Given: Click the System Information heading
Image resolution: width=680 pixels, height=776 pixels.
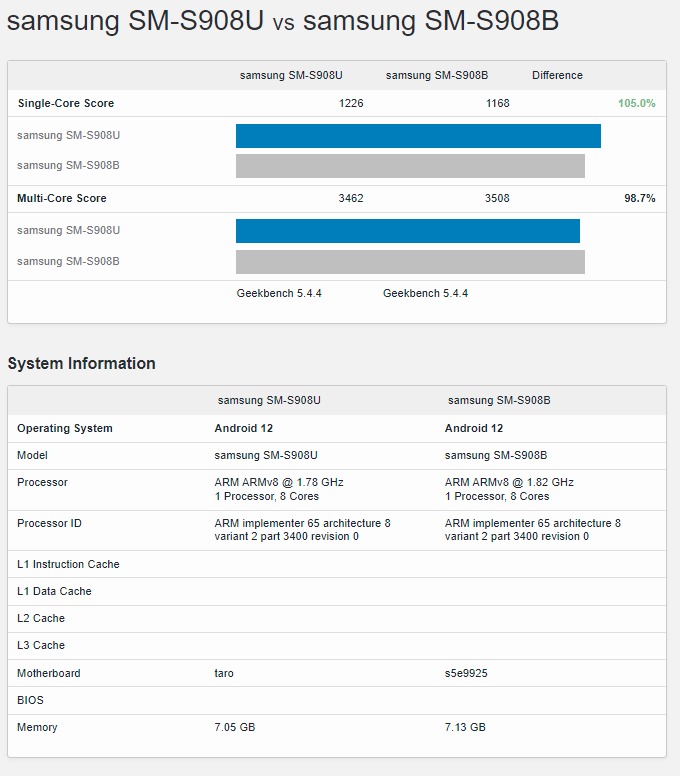Looking at the screenshot, I should pyautogui.click(x=82, y=364).
